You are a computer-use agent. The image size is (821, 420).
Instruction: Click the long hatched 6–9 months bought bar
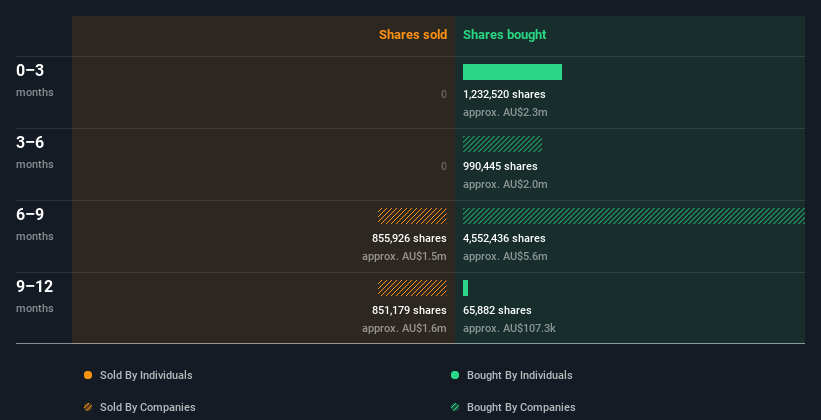(633, 216)
